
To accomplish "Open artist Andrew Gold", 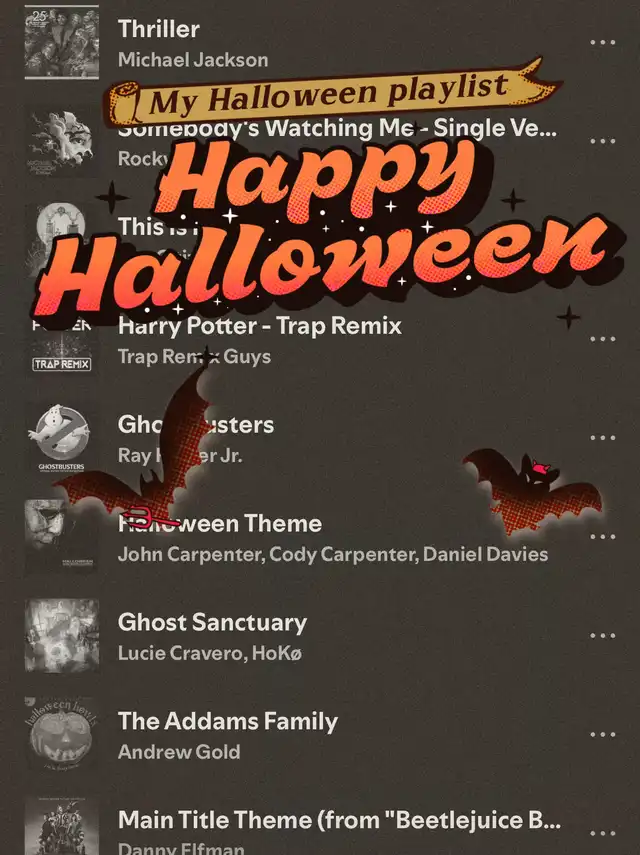I will tap(179, 752).
